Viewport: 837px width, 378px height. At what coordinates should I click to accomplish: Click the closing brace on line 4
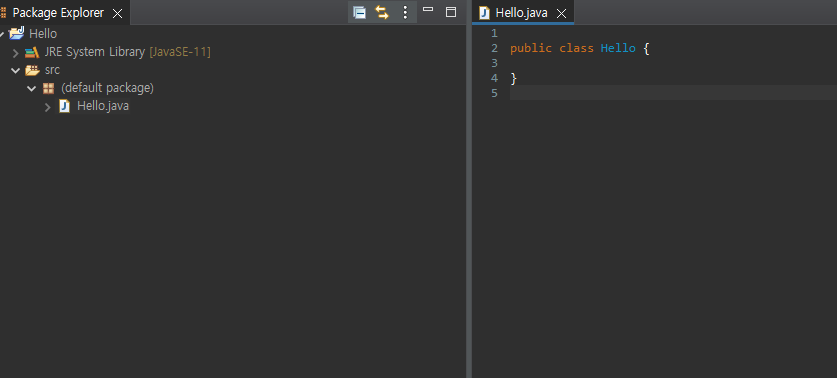click(x=514, y=78)
